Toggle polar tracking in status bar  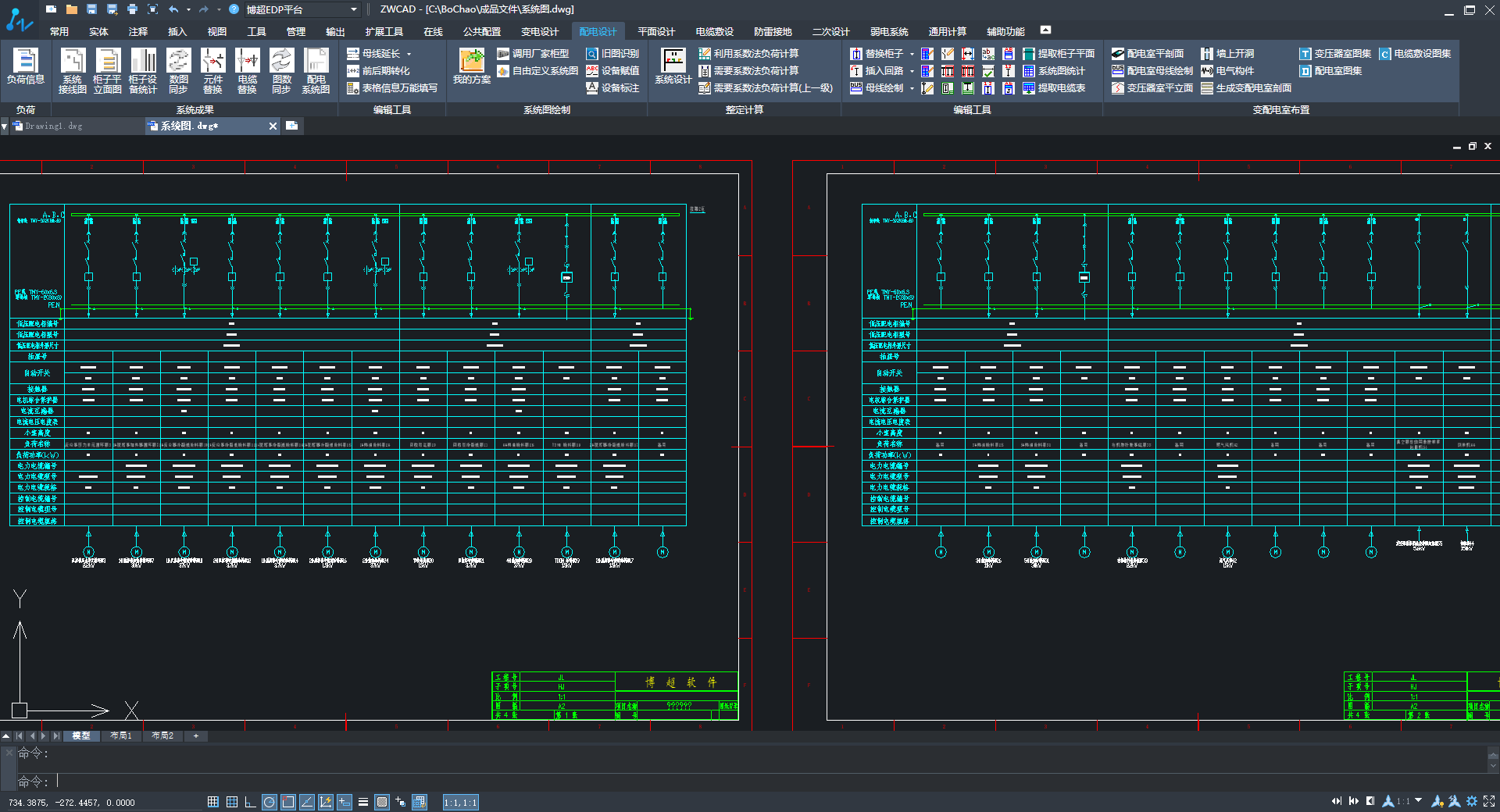269,802
